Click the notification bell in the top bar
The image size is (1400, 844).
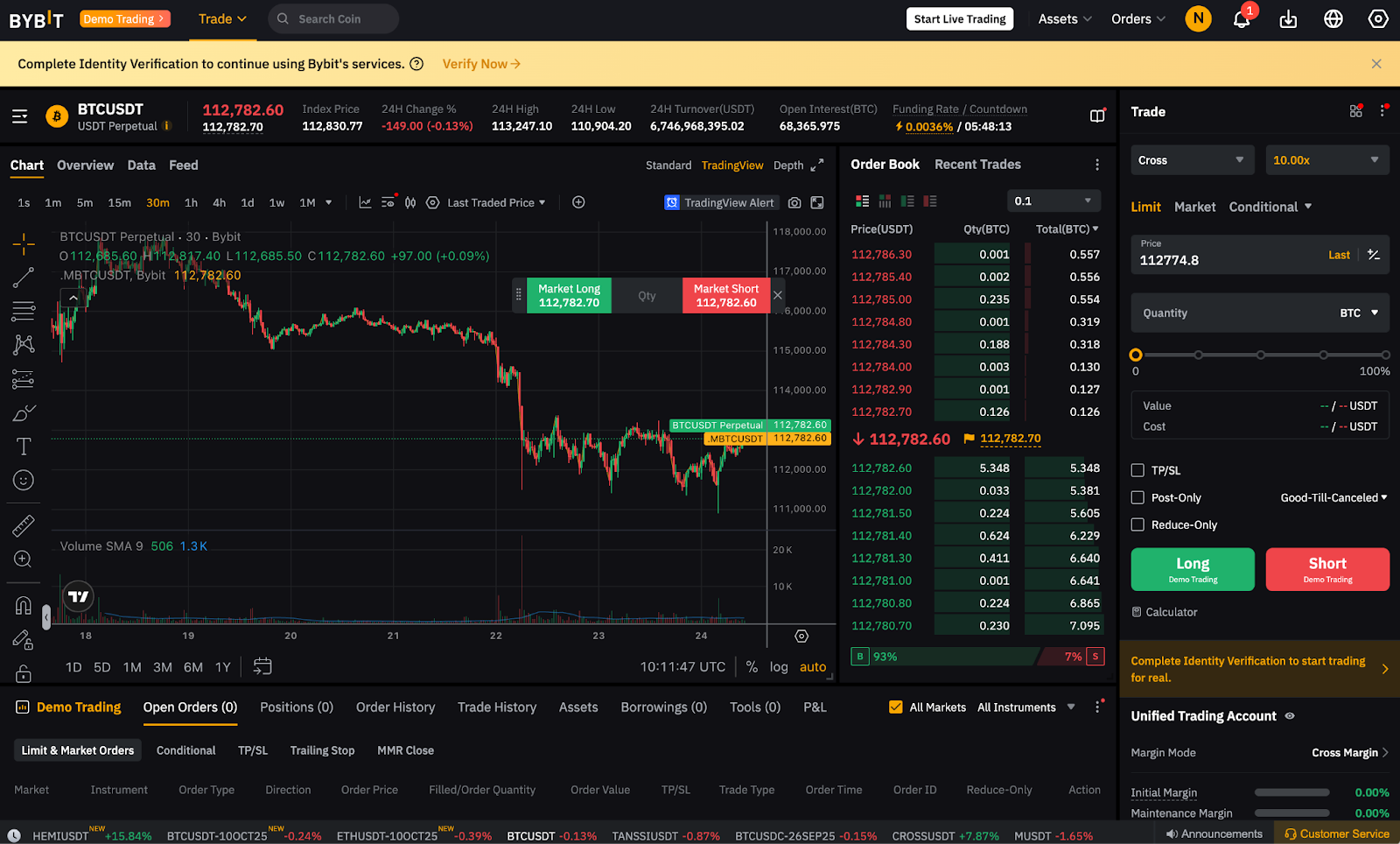tap(1241, 18)
